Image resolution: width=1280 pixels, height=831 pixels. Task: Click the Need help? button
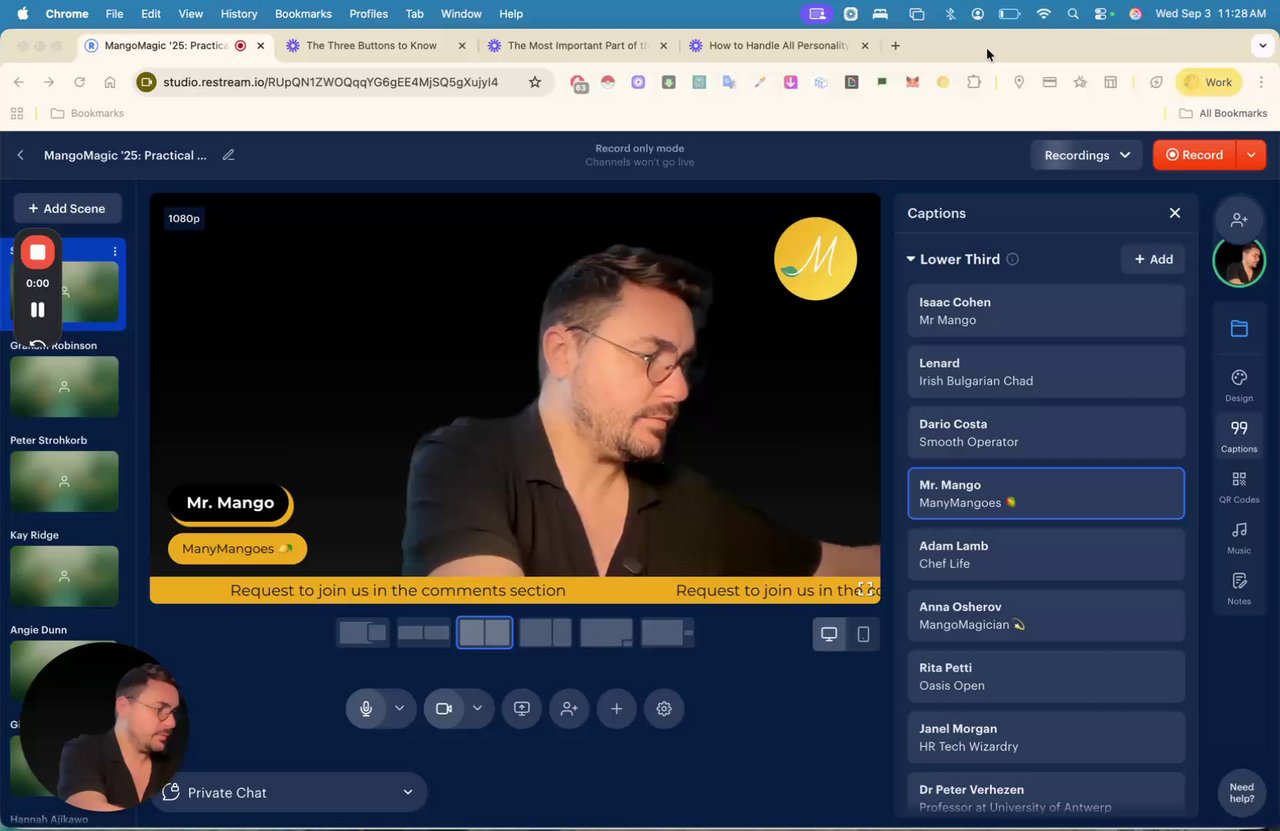[1241, 793]
